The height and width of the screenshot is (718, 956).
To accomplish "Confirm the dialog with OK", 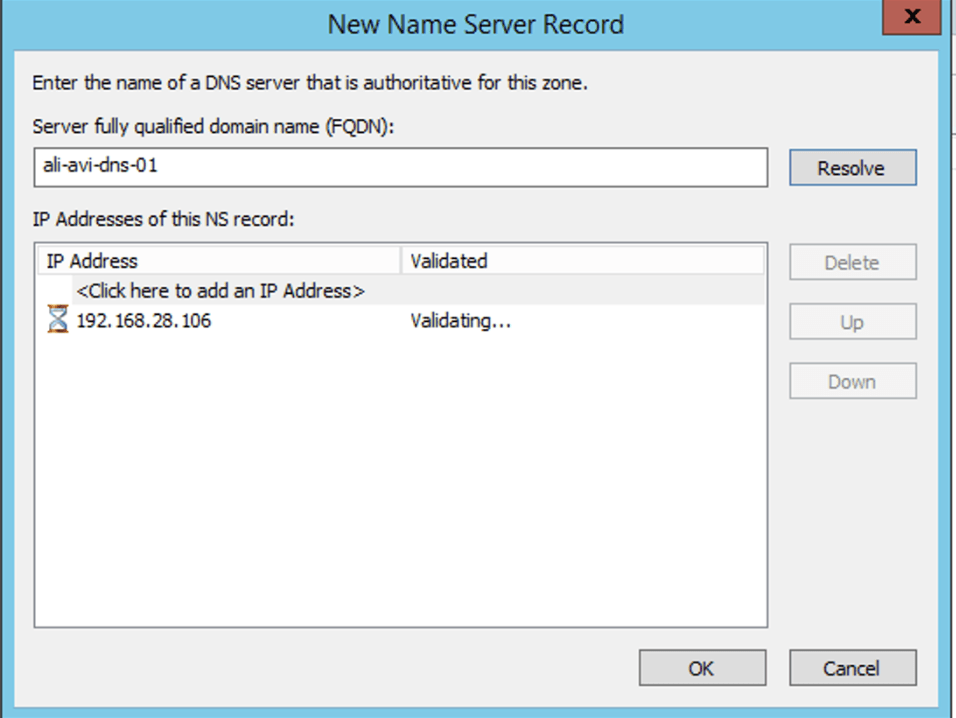I will click(702, 668).
